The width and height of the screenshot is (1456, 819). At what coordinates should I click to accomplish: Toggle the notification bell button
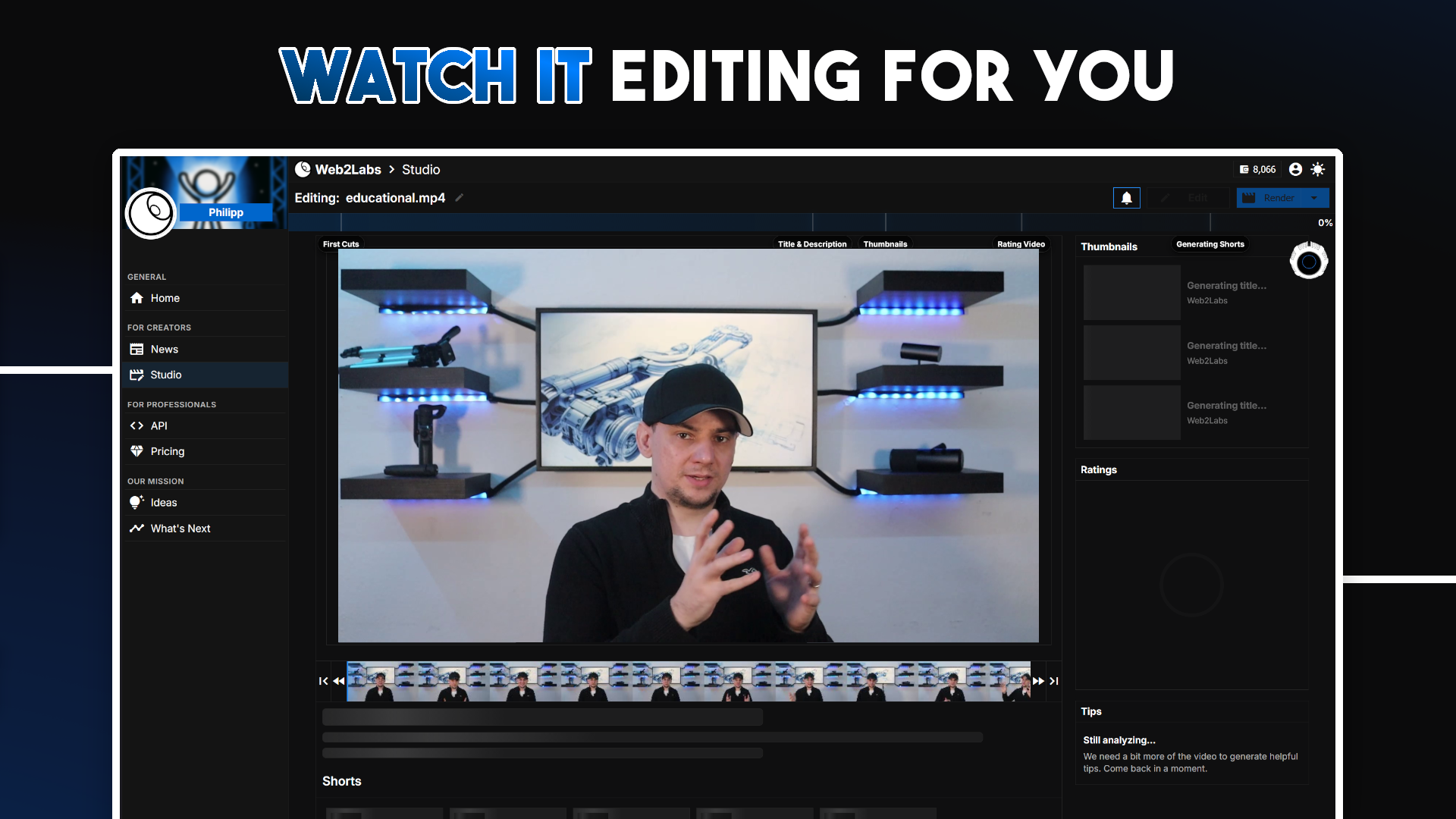click(1126, 198)
